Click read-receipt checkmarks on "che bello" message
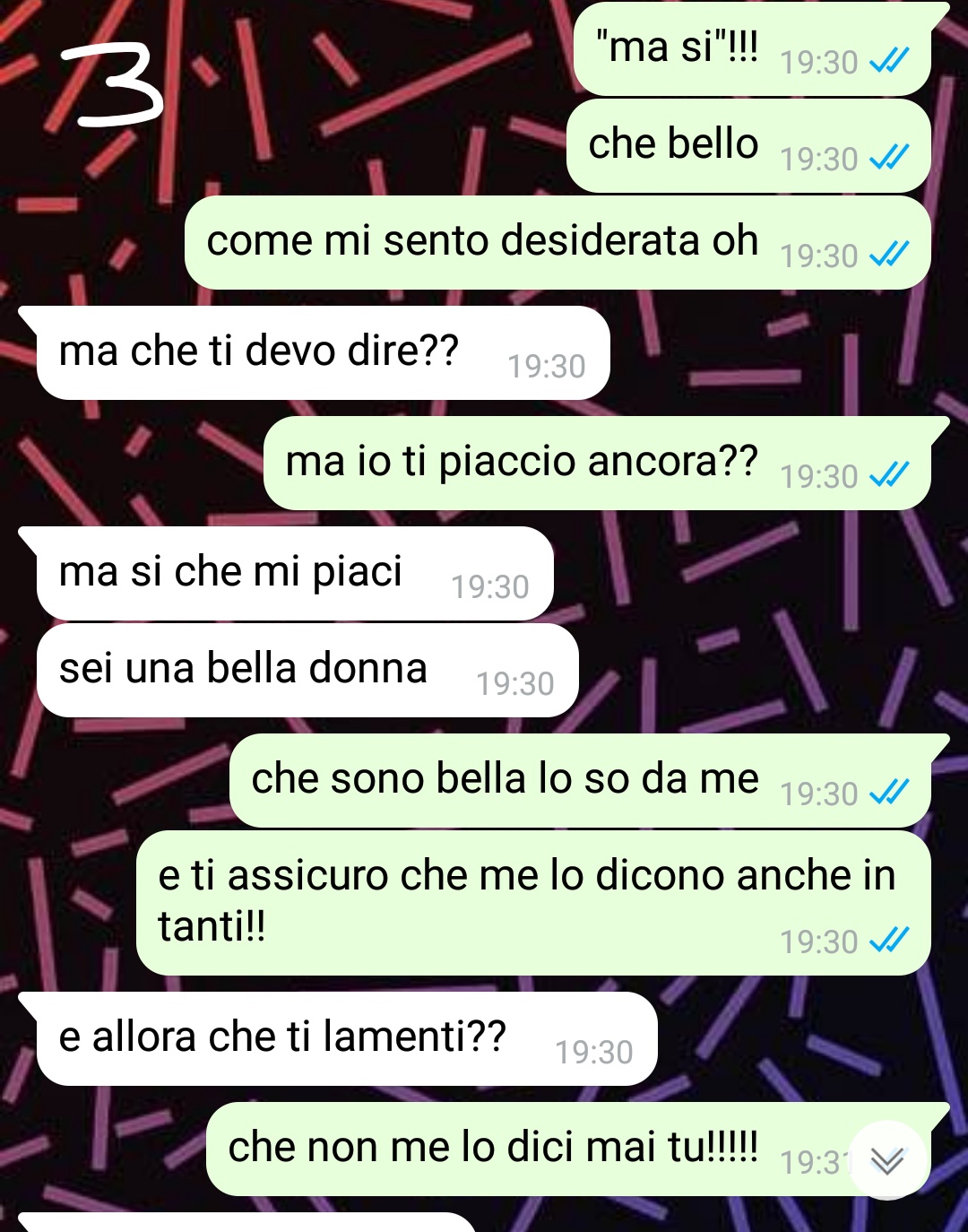Image resolution: width=968 pixels, height=1232 pixels. tap(889, 159)
